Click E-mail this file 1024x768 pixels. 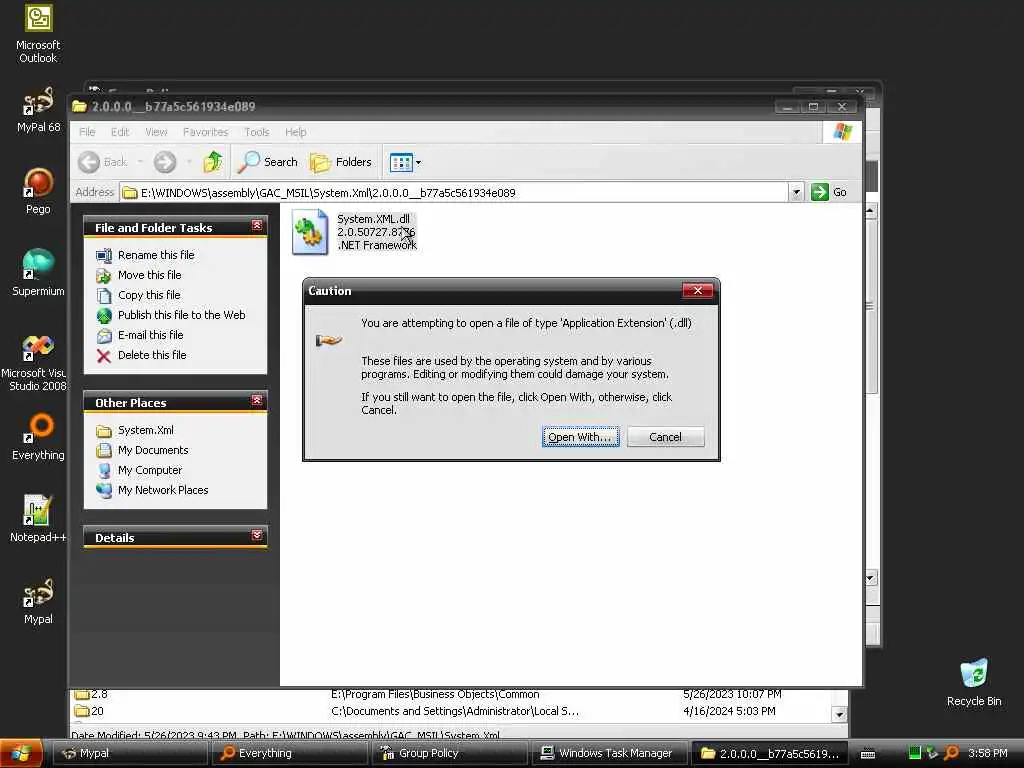click(x=150, y=335)
